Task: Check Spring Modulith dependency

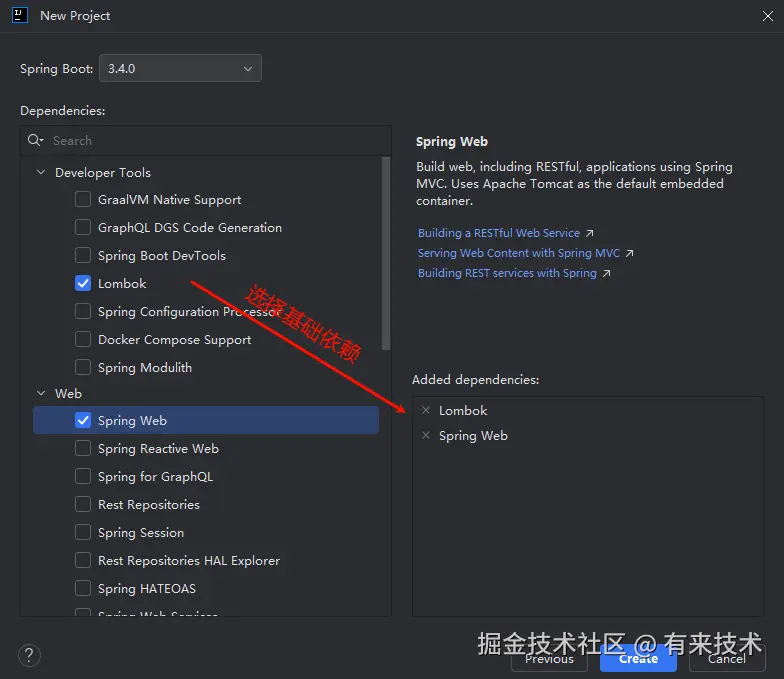Action: [83, 367]
